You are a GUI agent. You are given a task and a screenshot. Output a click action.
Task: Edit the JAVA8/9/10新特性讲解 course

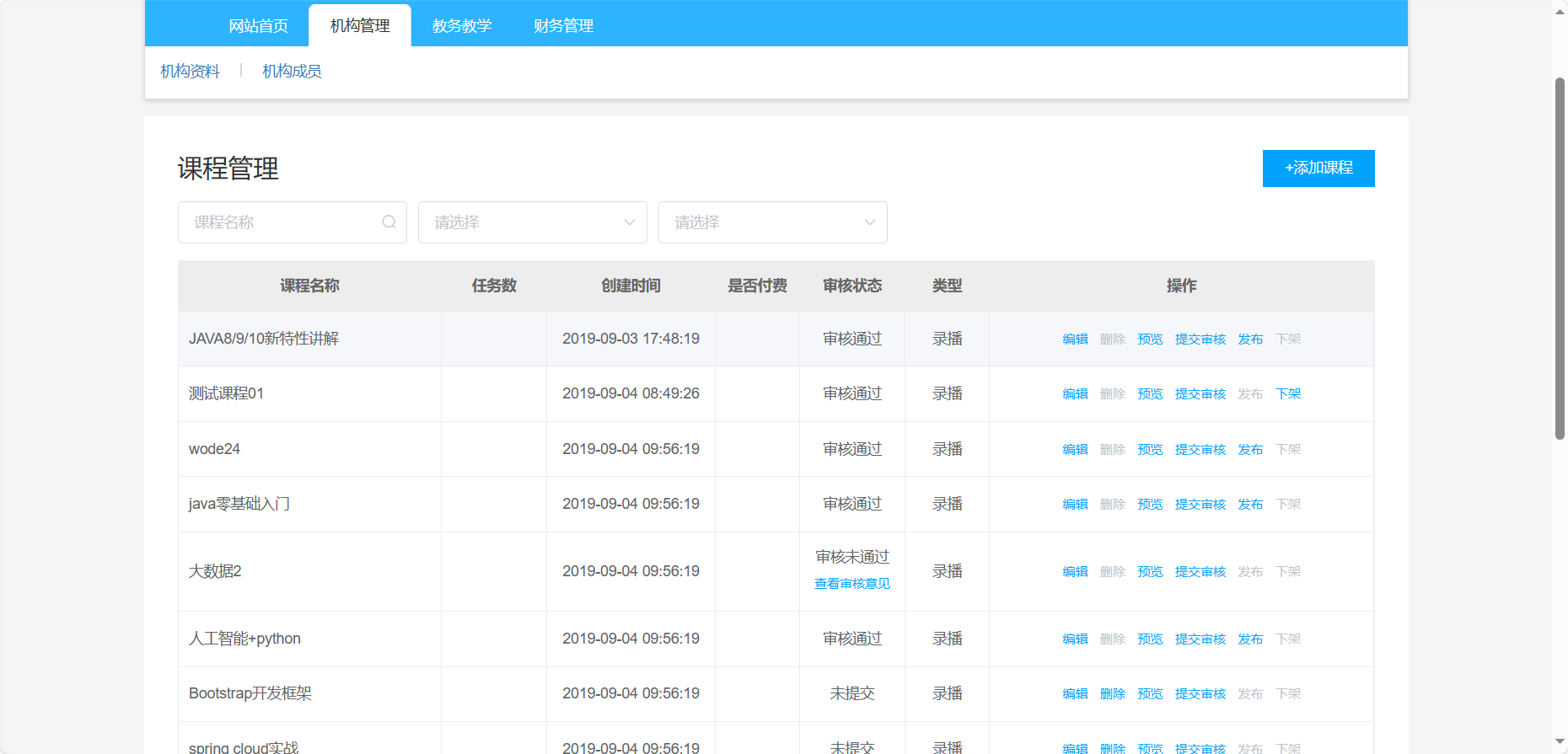click(x=1075, y=339)
